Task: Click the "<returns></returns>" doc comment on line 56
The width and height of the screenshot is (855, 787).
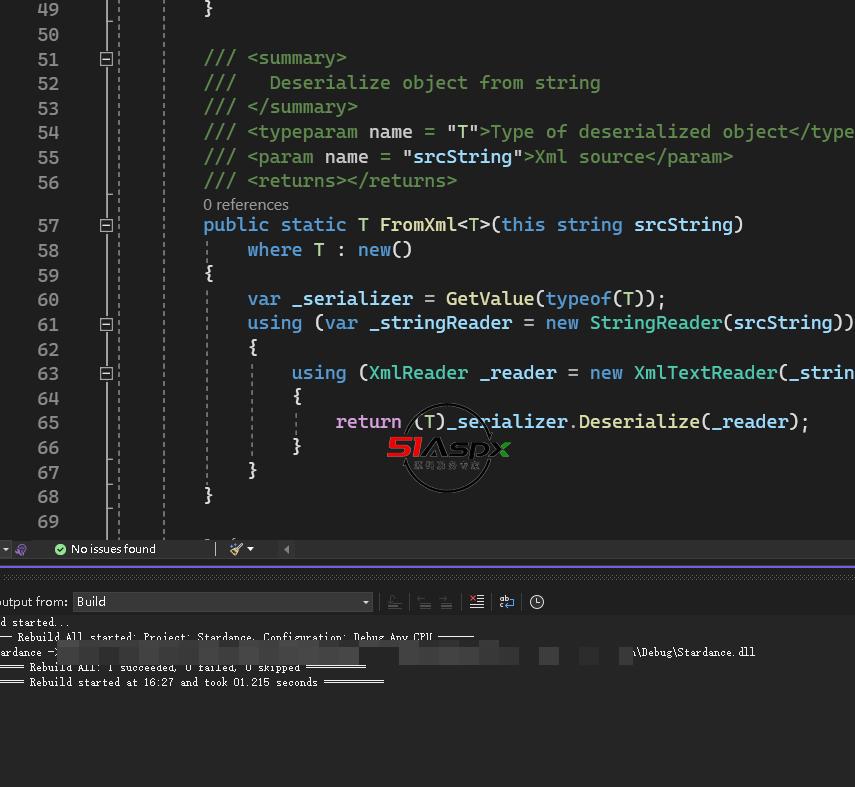Action: 352,181
